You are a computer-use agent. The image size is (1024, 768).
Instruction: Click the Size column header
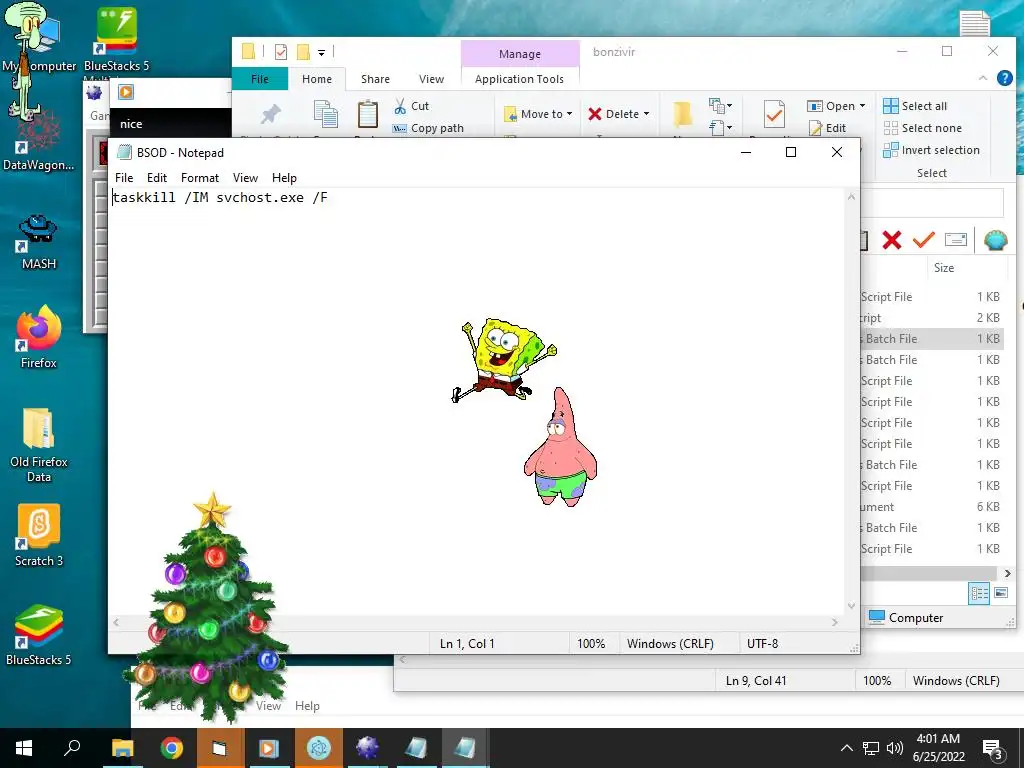click(x=944, y=268)
